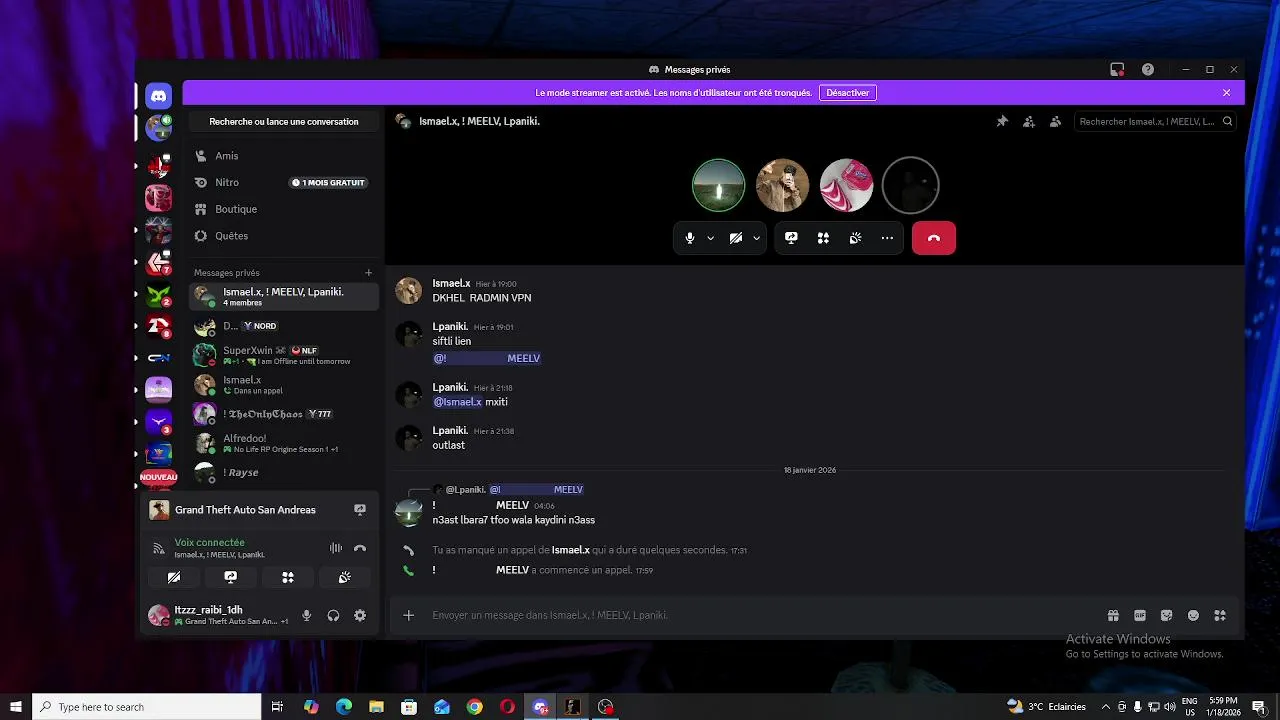This screenshot has width=1280, height=720.
Task: Click Itzzz_raibi_1dh user avatar
Action: [x=159, y=616]
